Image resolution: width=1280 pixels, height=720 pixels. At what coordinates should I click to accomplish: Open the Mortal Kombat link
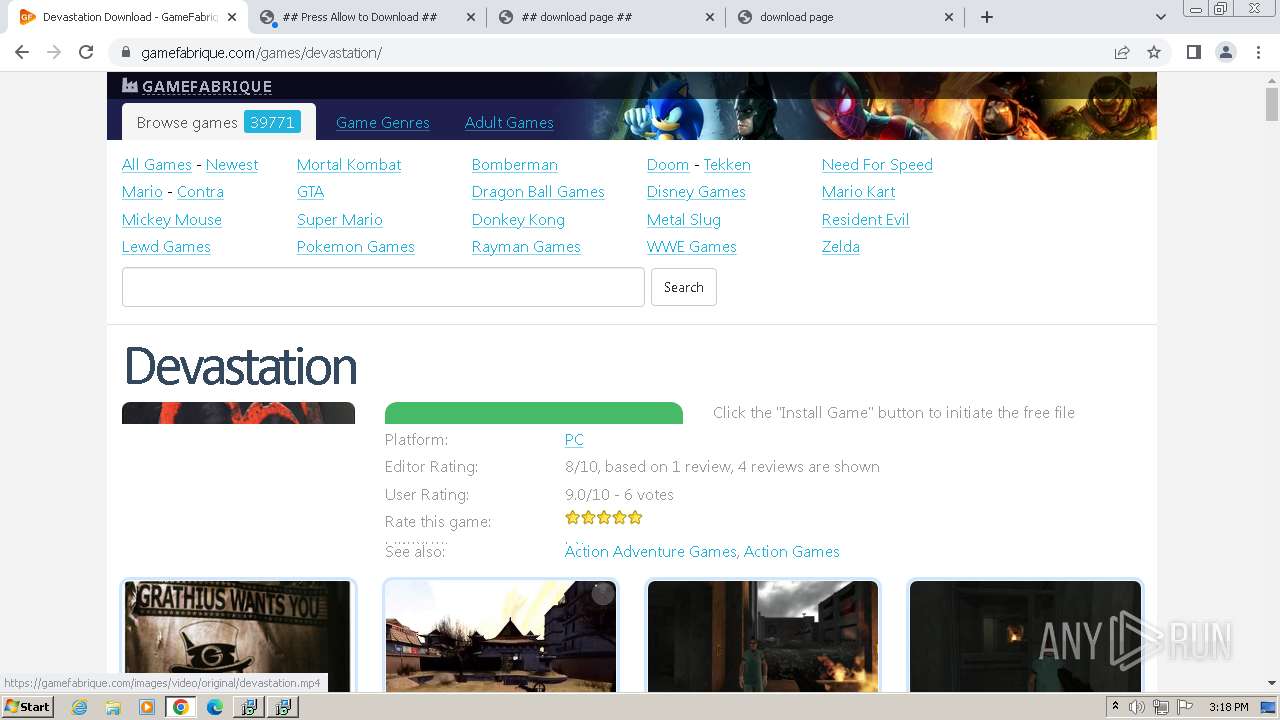click(349, 165)
